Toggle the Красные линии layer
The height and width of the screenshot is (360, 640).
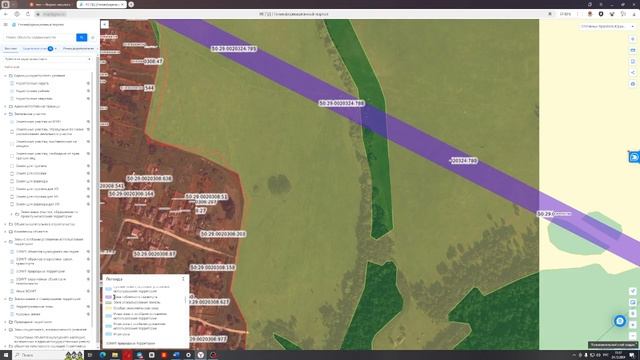(x=12, y=314)
